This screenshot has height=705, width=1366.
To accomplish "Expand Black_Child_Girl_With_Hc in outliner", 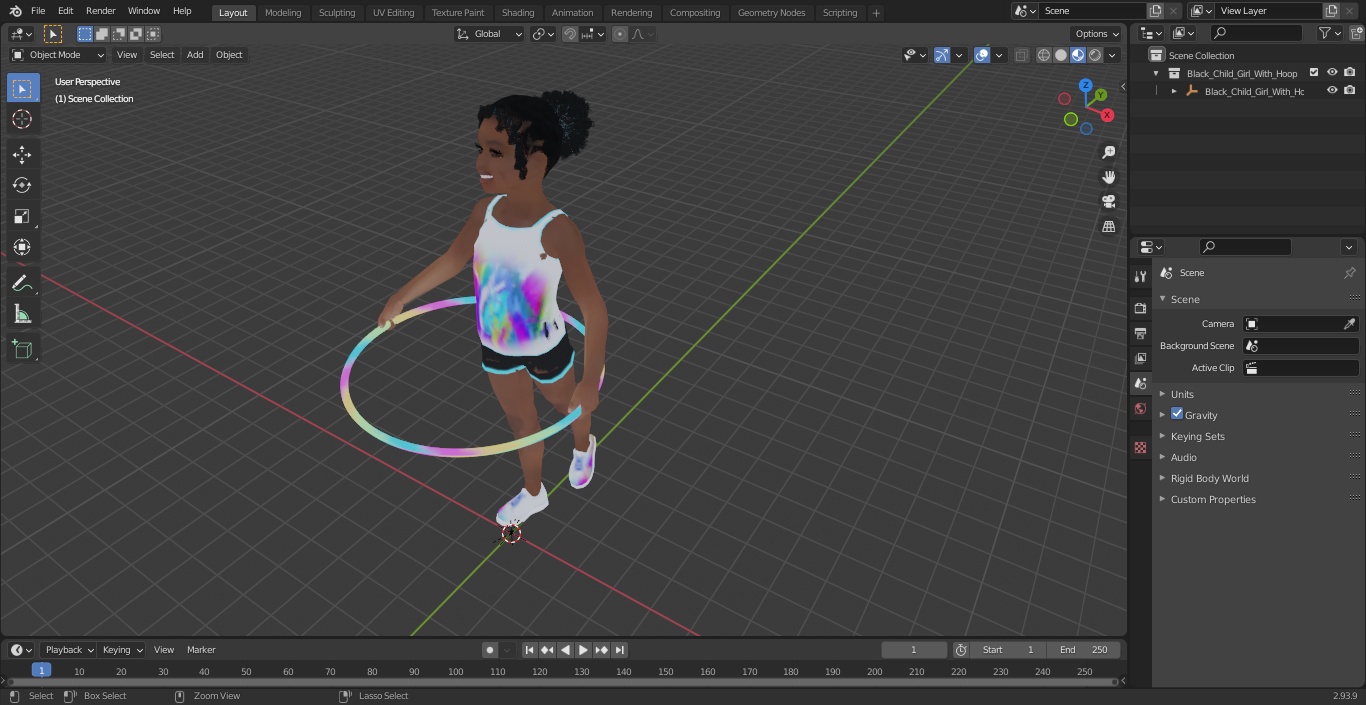I will click(x=1174, y=91).
